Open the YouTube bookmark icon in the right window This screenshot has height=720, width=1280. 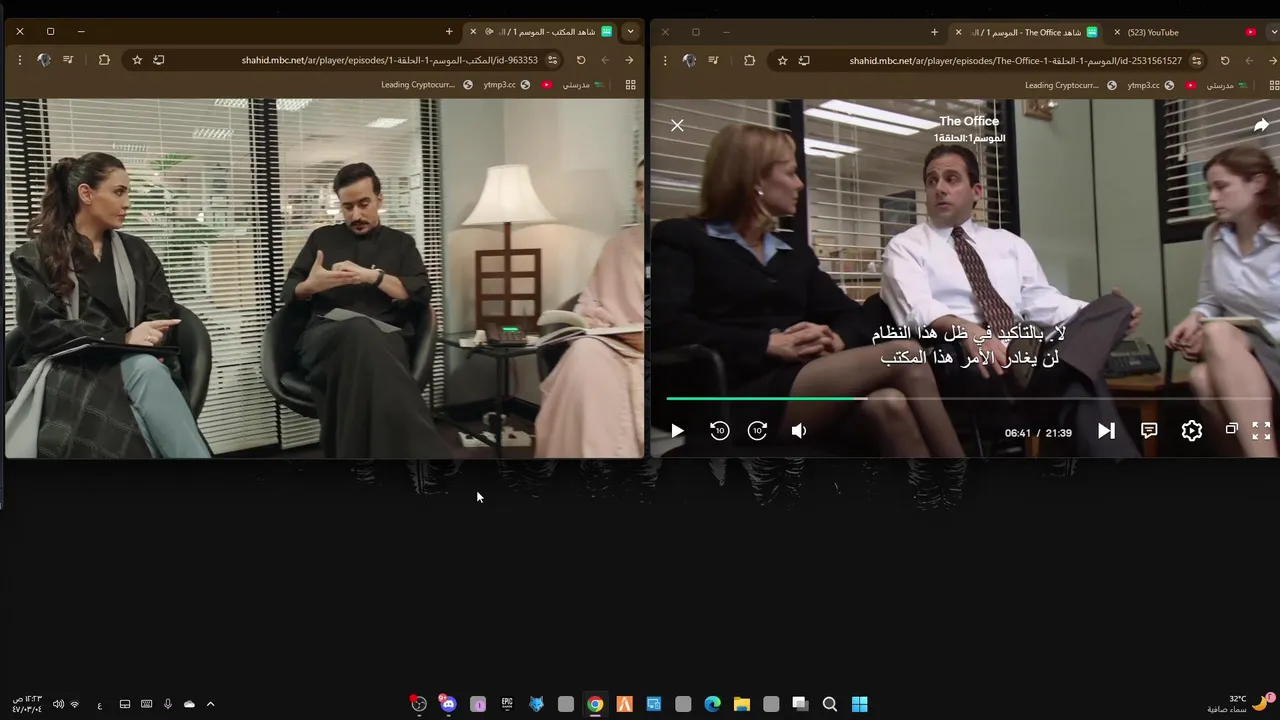click(1190, 85)
